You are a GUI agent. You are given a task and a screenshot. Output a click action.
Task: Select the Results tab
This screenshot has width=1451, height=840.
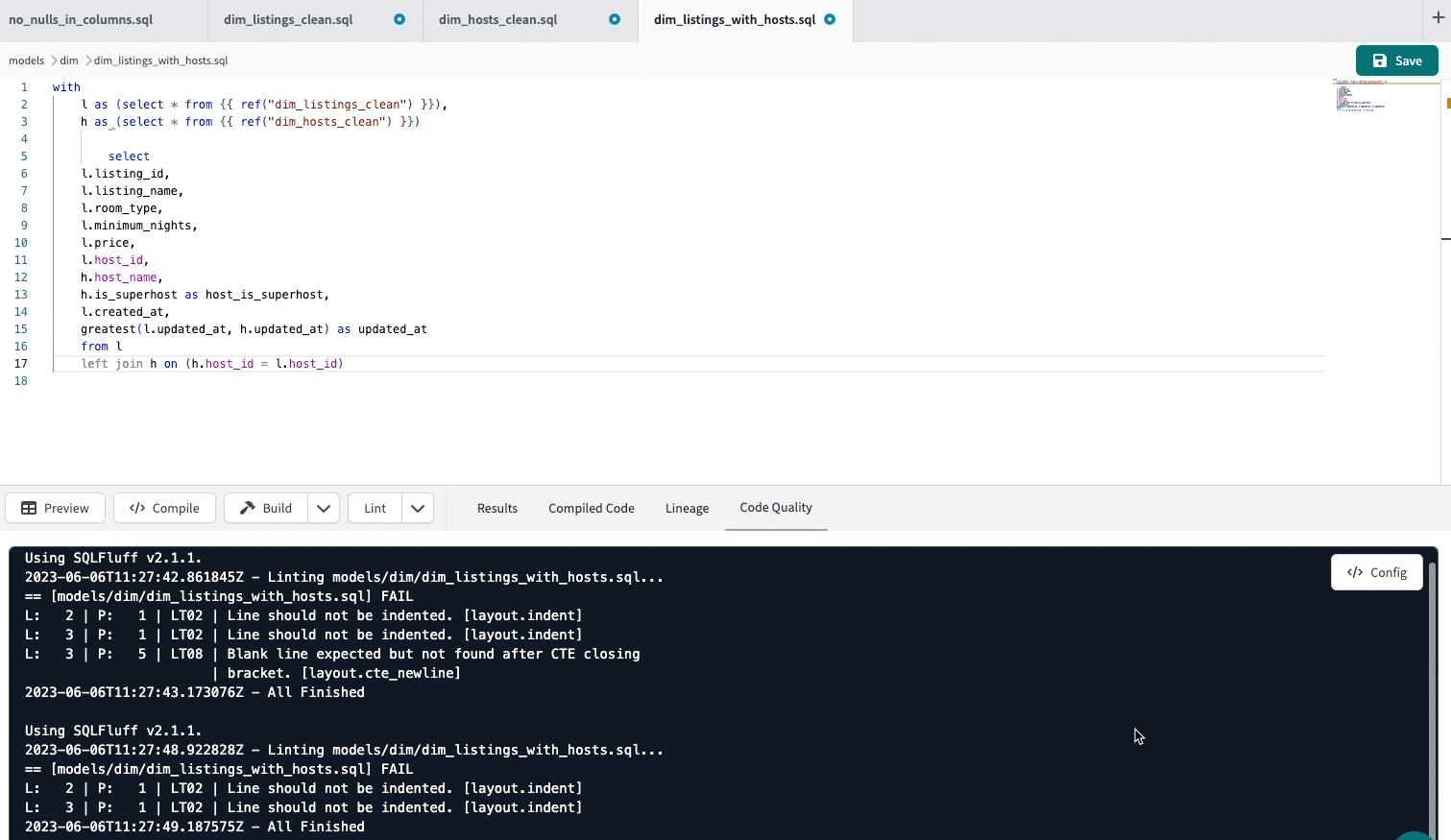497,508
